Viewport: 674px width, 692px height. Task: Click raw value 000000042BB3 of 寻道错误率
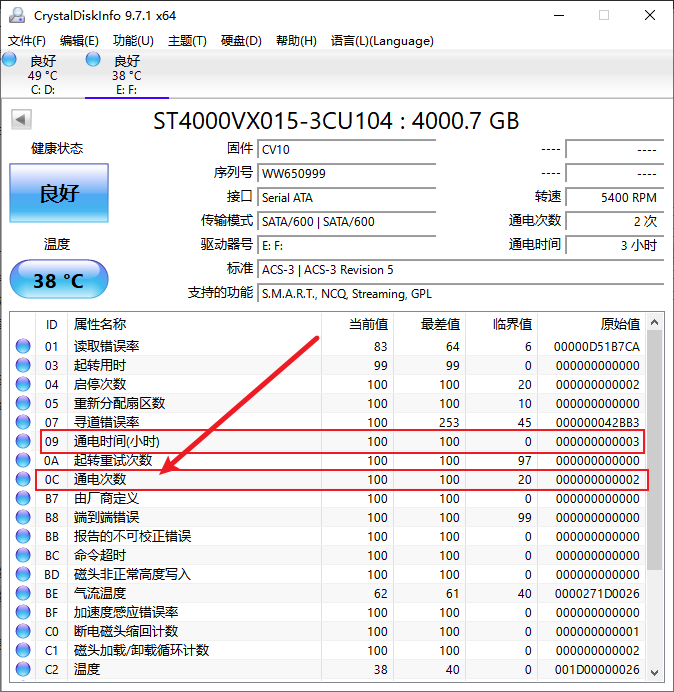597,422
